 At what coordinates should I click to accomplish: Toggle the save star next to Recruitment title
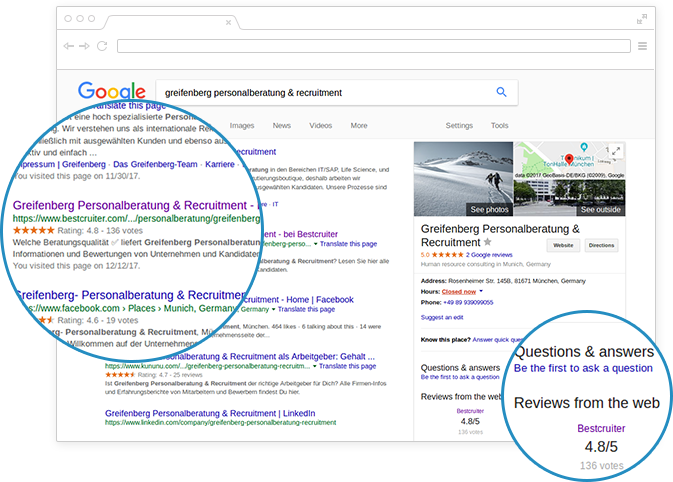pyautogui.click(x=488, y=242)
